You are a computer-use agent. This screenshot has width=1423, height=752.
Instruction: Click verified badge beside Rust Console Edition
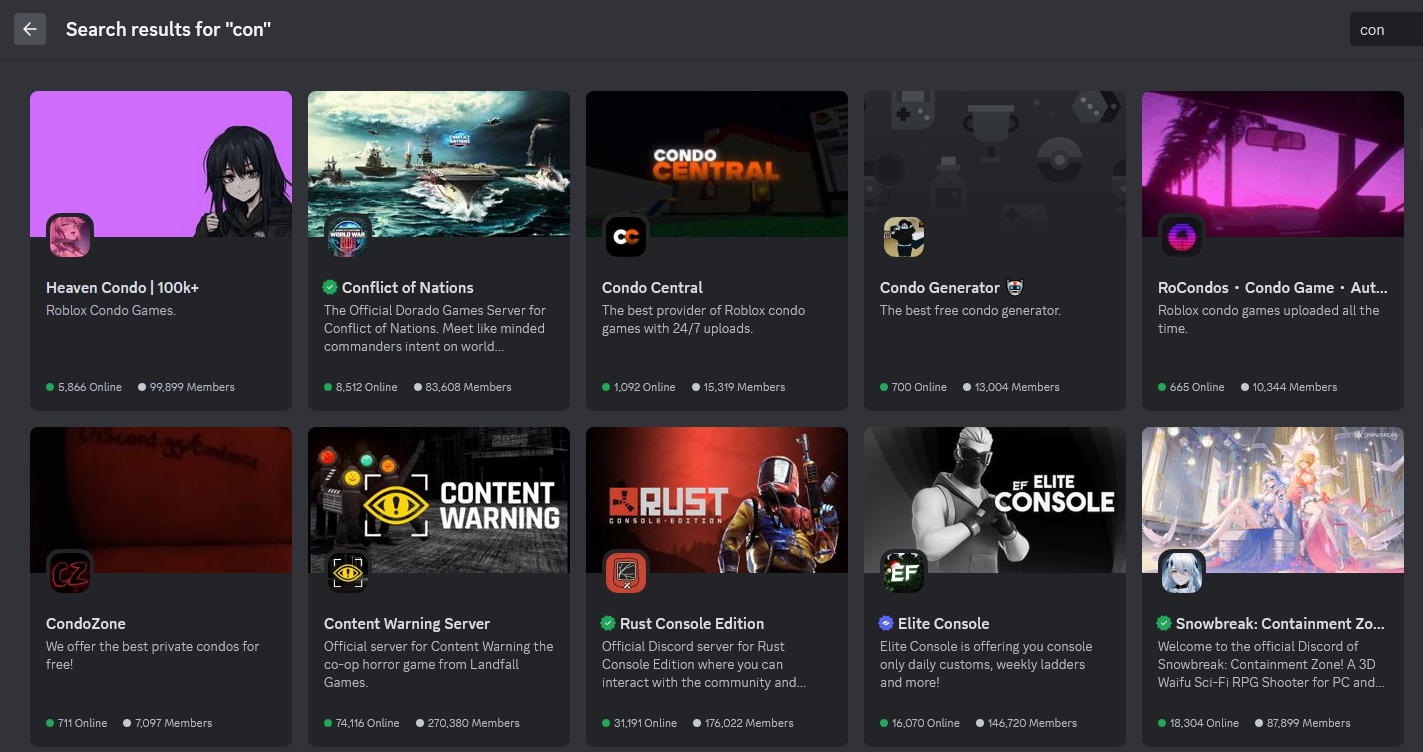point(608,623)
